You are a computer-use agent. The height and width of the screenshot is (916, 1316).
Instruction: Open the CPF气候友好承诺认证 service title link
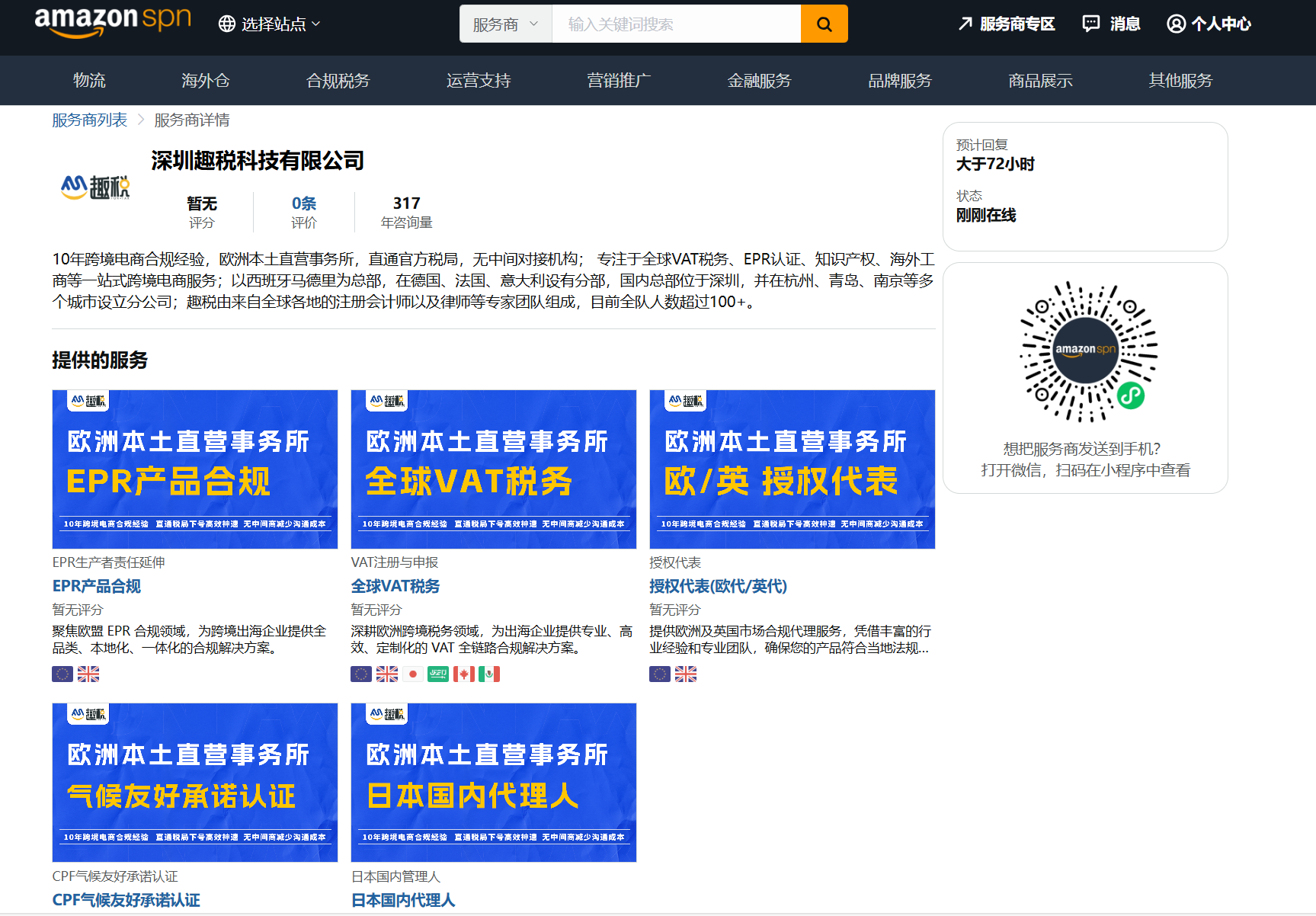[x=126, y=900]
